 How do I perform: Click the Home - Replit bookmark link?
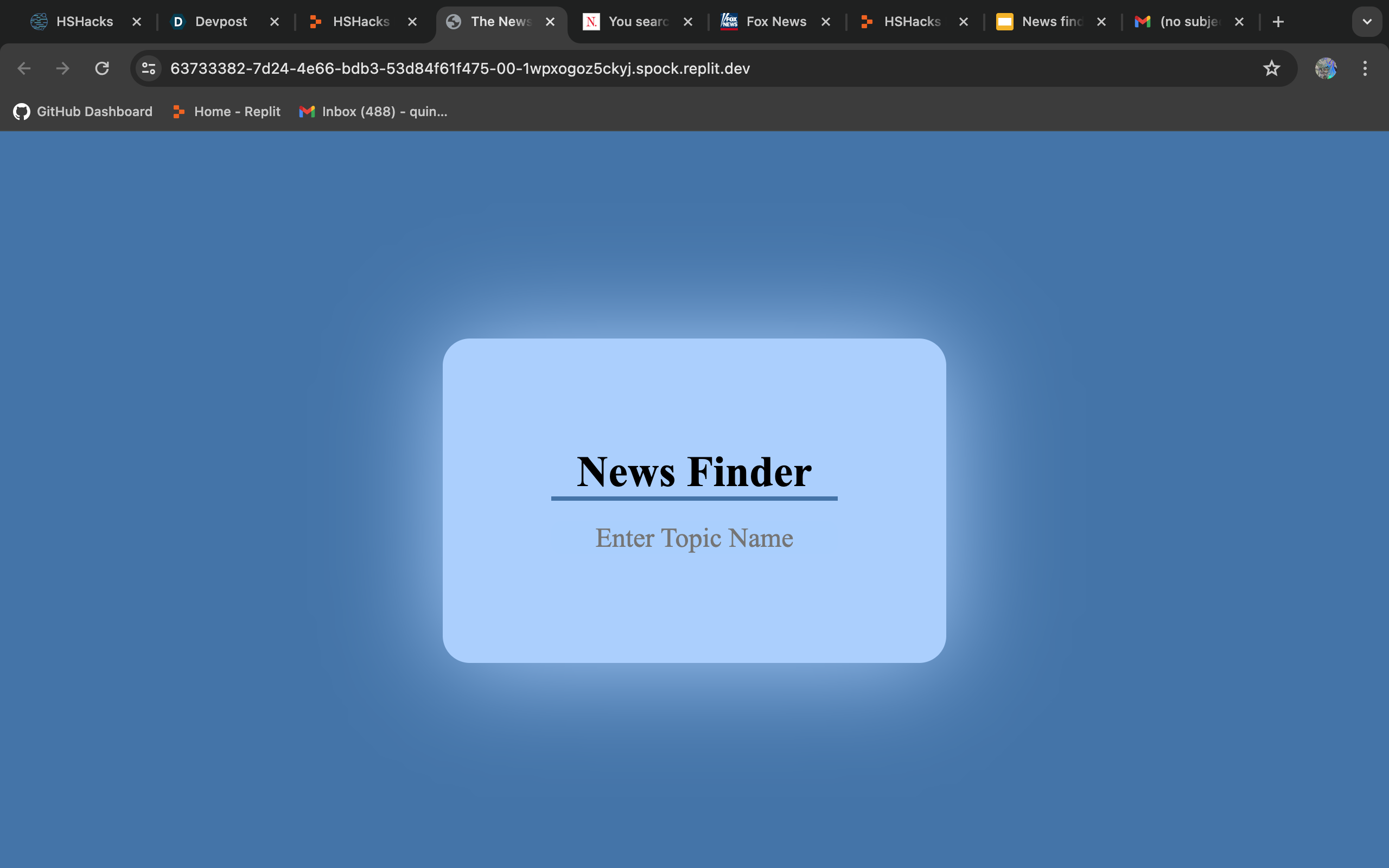237,111
